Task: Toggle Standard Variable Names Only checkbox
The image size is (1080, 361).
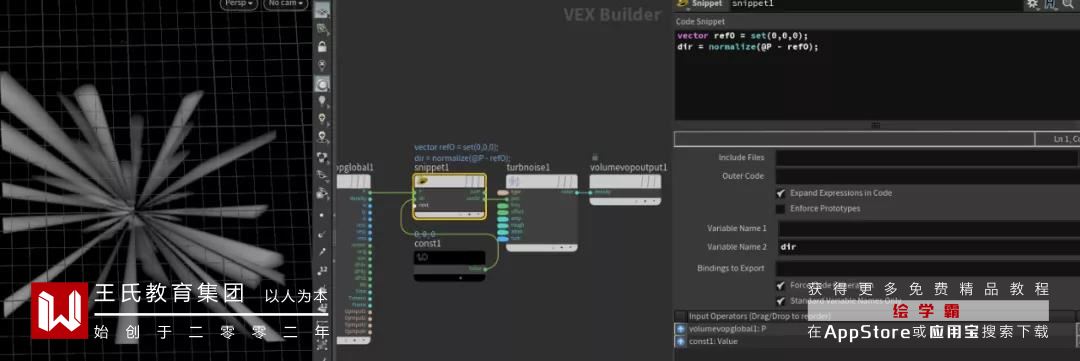Action: click(x=780, y=300)
